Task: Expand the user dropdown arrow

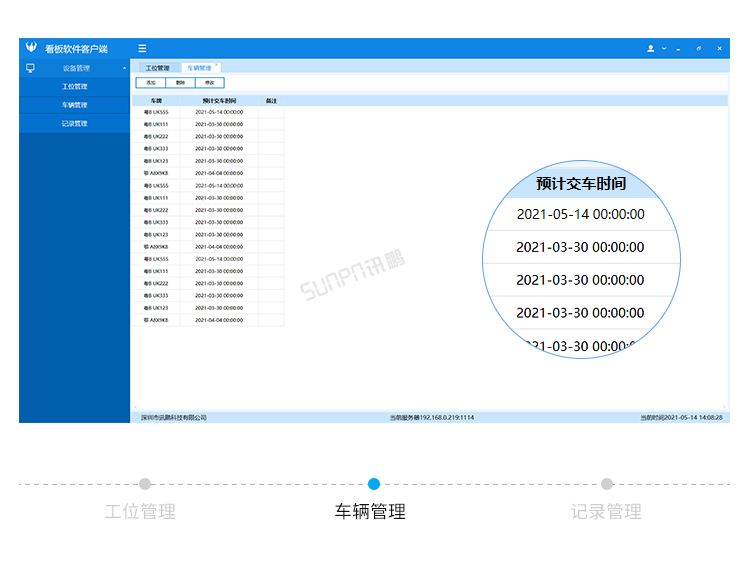Action: [x=664, y=48]
